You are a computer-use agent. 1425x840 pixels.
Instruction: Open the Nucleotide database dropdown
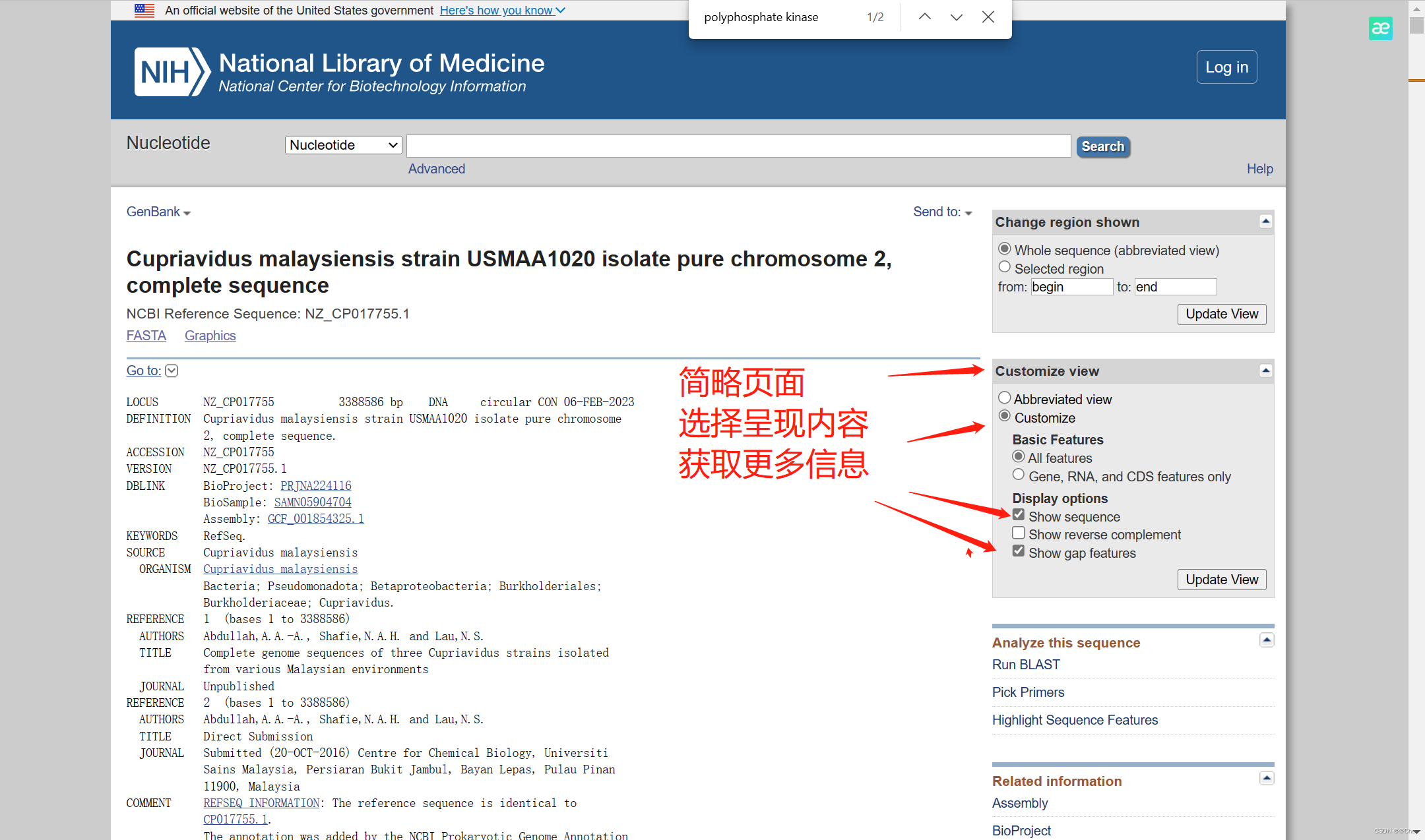coord(343,145)
